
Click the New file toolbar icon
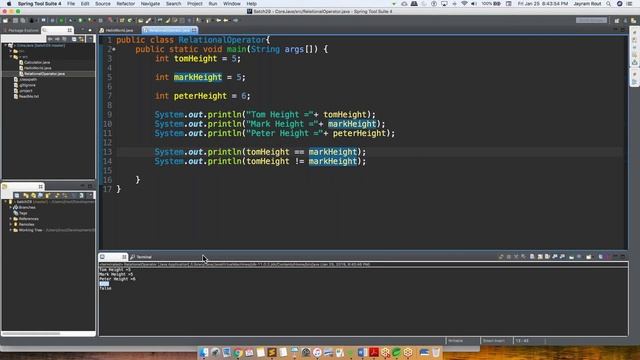[x=6, y=20]
